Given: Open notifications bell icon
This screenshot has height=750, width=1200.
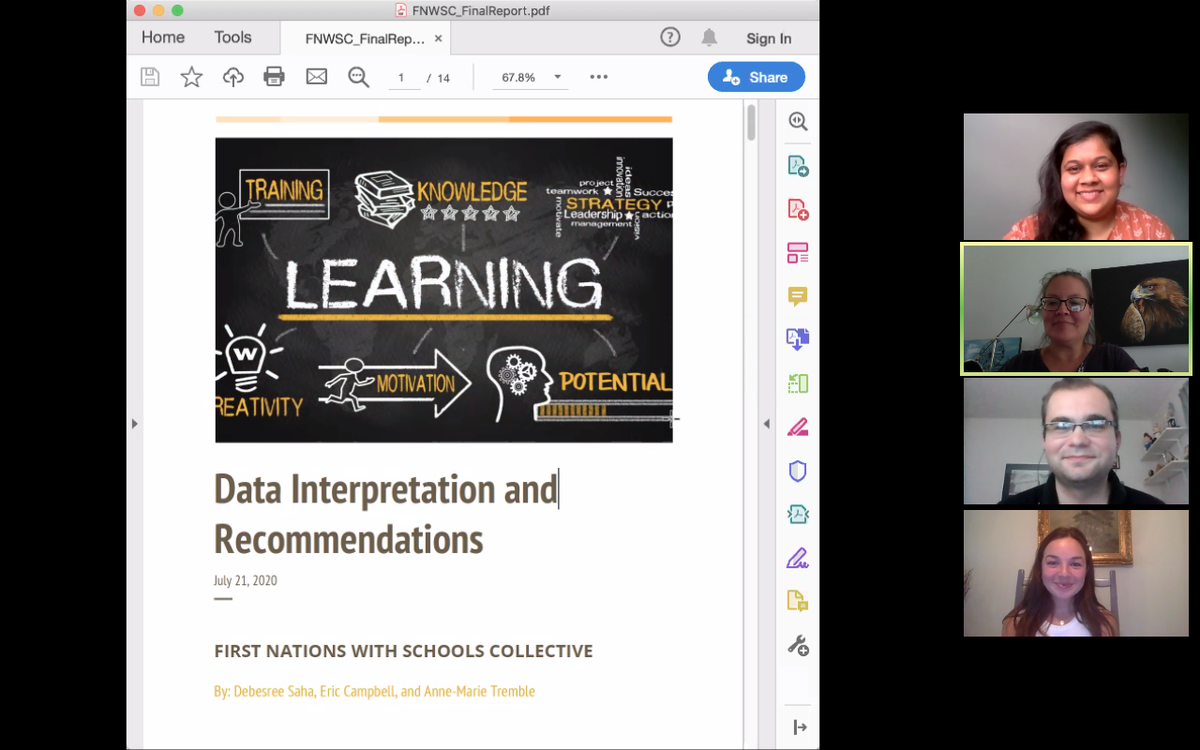Looking at the screenshot, I should point(709,38).
